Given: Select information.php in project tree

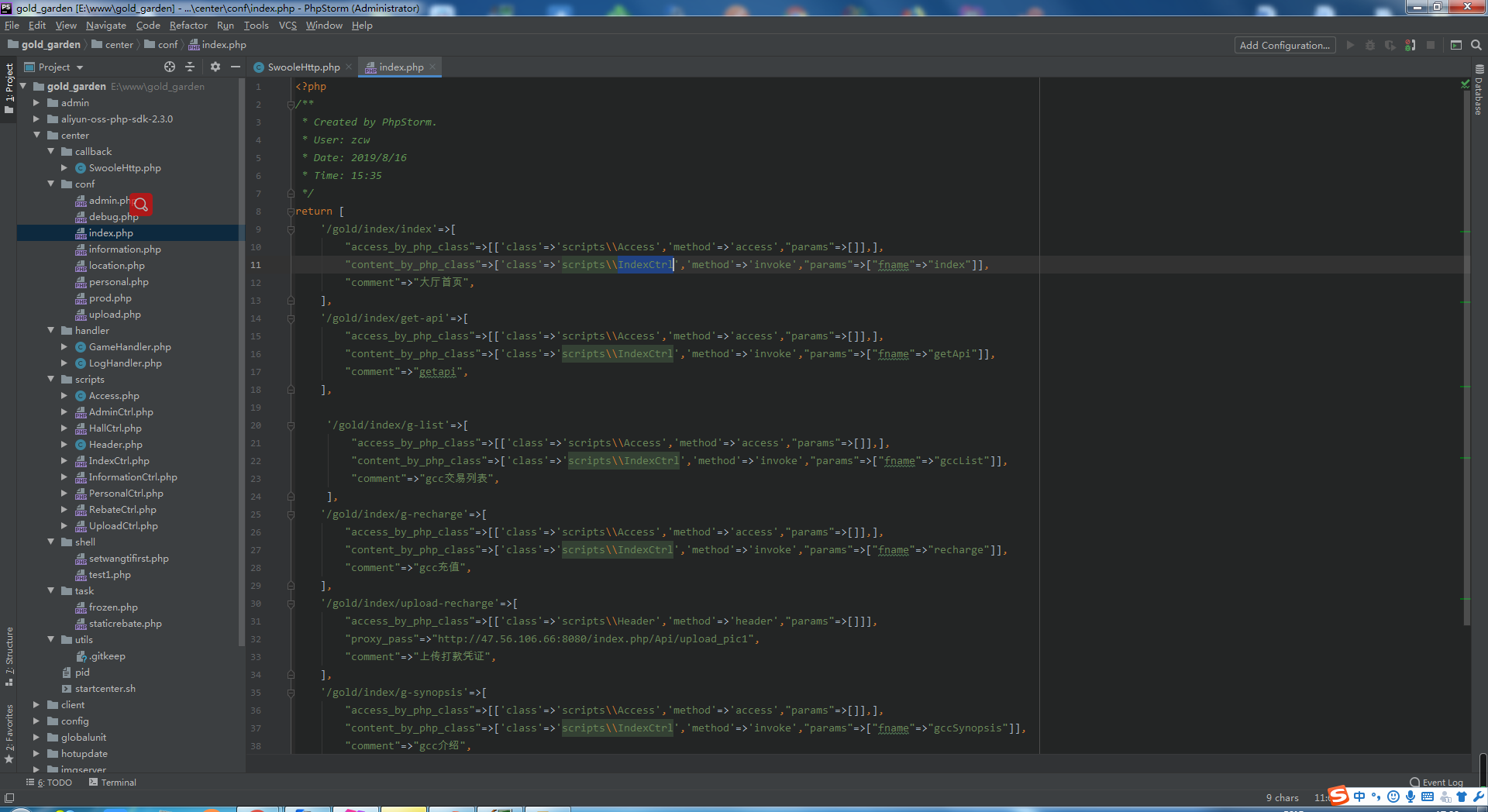Looking at the screenshot, I should pyautogui.click(x=124, y=249).
